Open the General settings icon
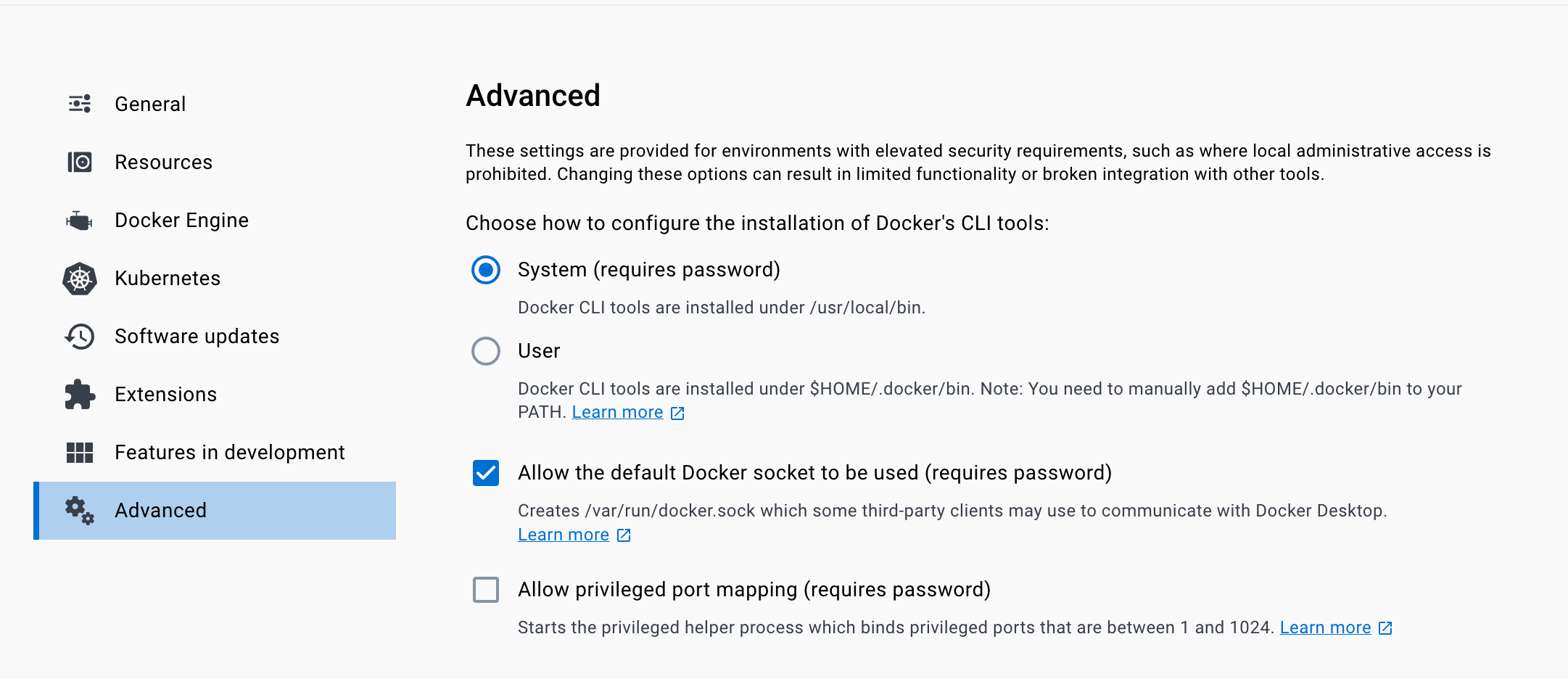 [x=79, y=103]
